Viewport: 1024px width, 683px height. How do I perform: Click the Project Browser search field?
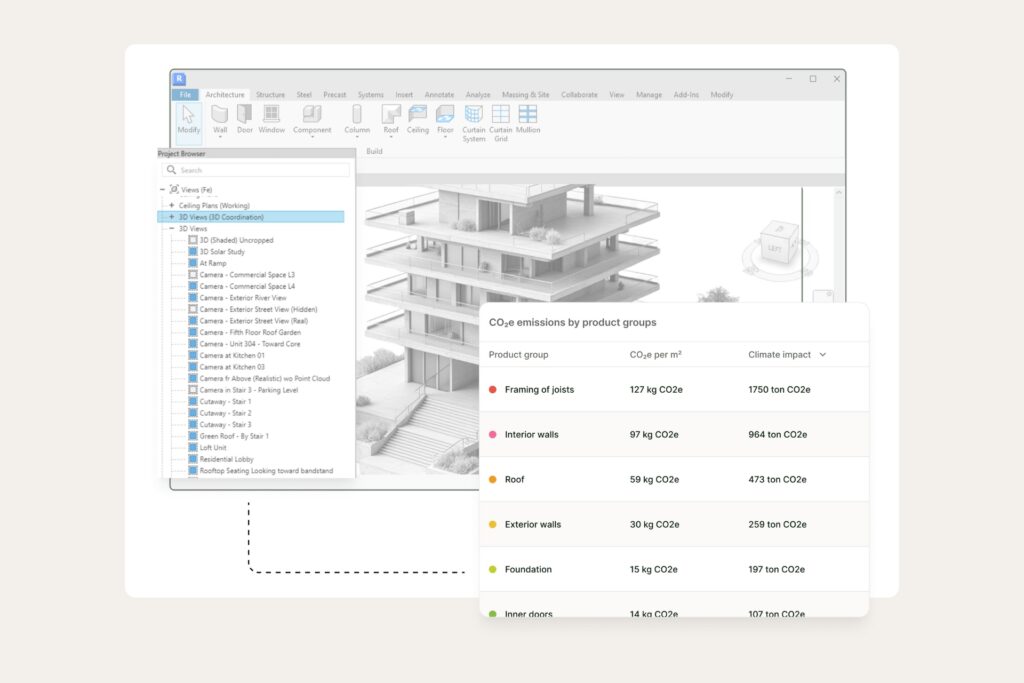pyautogui.click(x=255, y=170)
